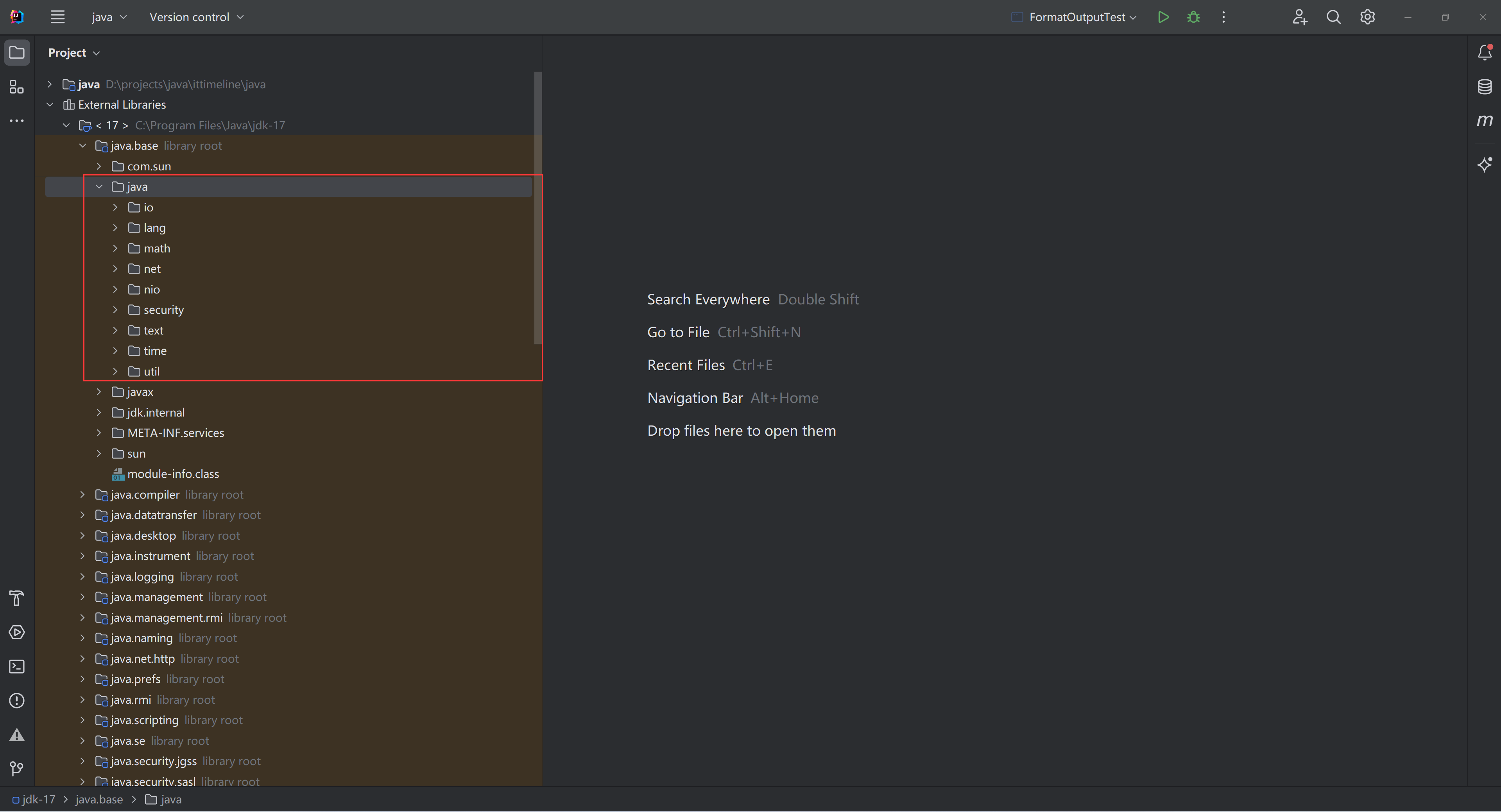Open the Maven tool window
Viewport: 1501px width, 812px height.
click(x=1485, y=121)
